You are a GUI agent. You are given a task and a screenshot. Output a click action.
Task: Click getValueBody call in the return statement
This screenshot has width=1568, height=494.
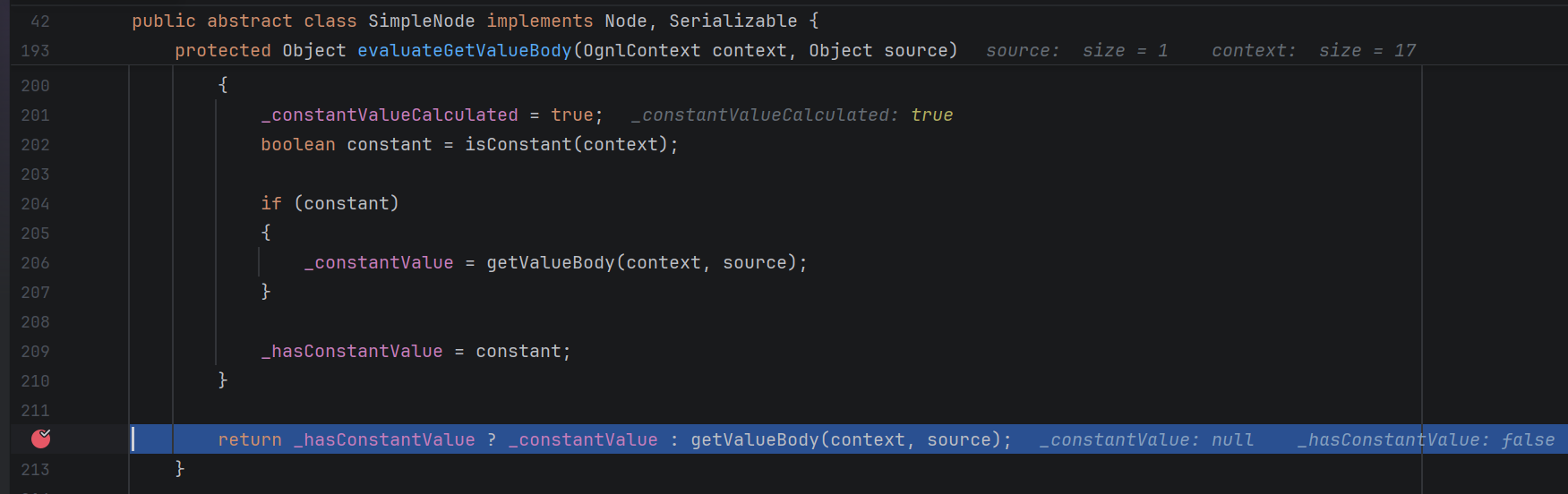[x=754, y=439]
